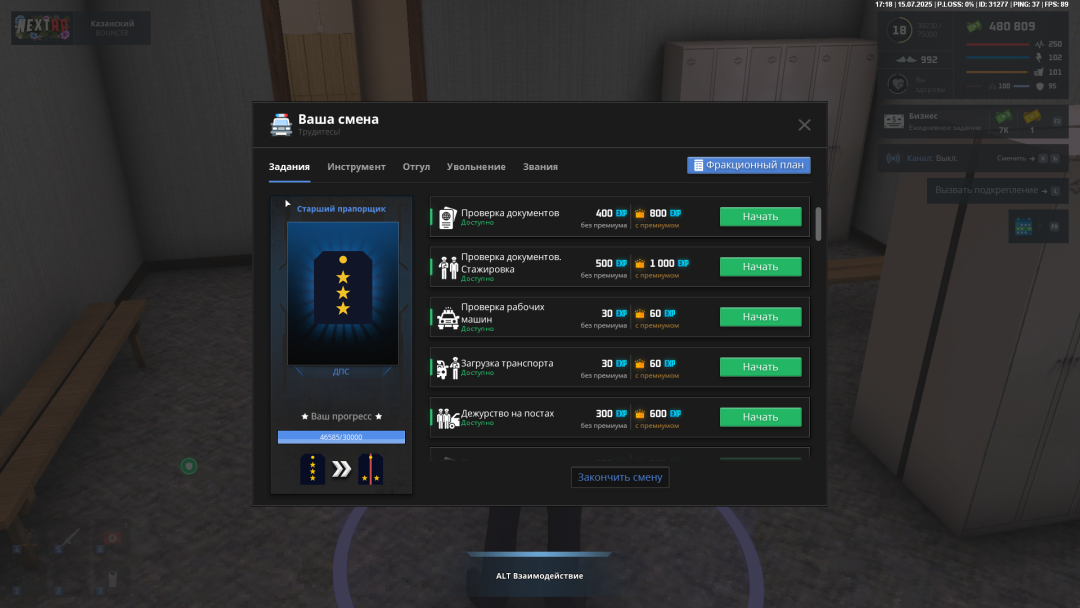Viewport: 1080px width, 608px height.
Task: Start the Проверка рабочих машин task
Action: 760,317
